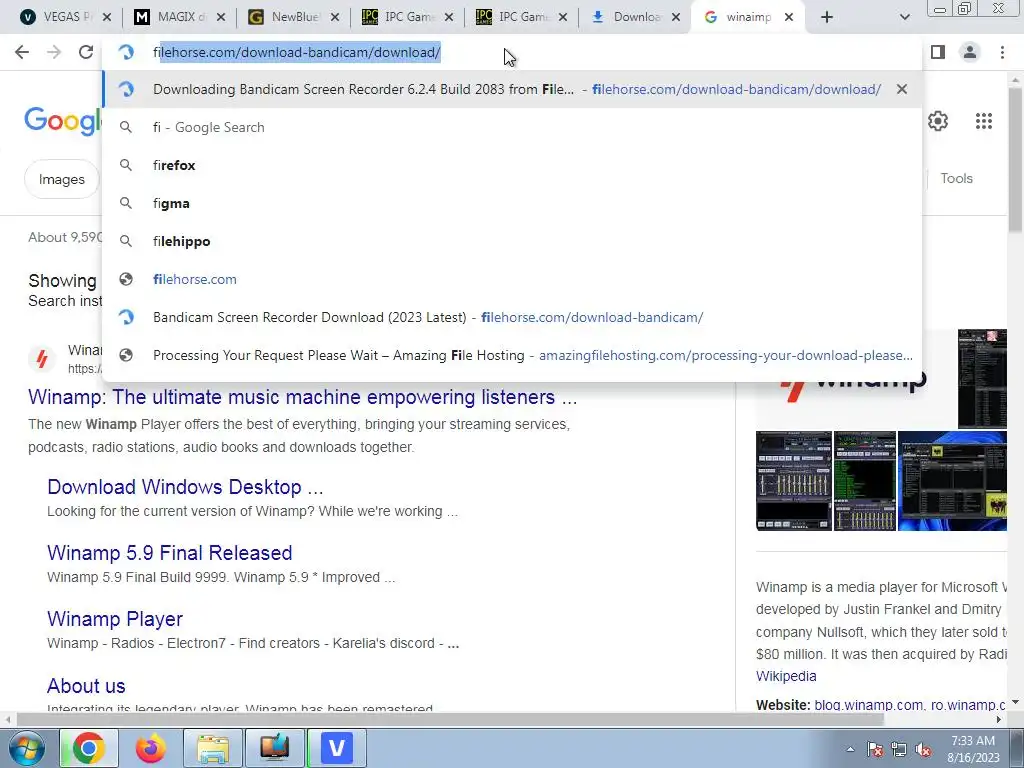Viewport: 1024px width, 768px height.
Task: View the top-right Winamp screenshot thumbnail
Action: point(982,379)
